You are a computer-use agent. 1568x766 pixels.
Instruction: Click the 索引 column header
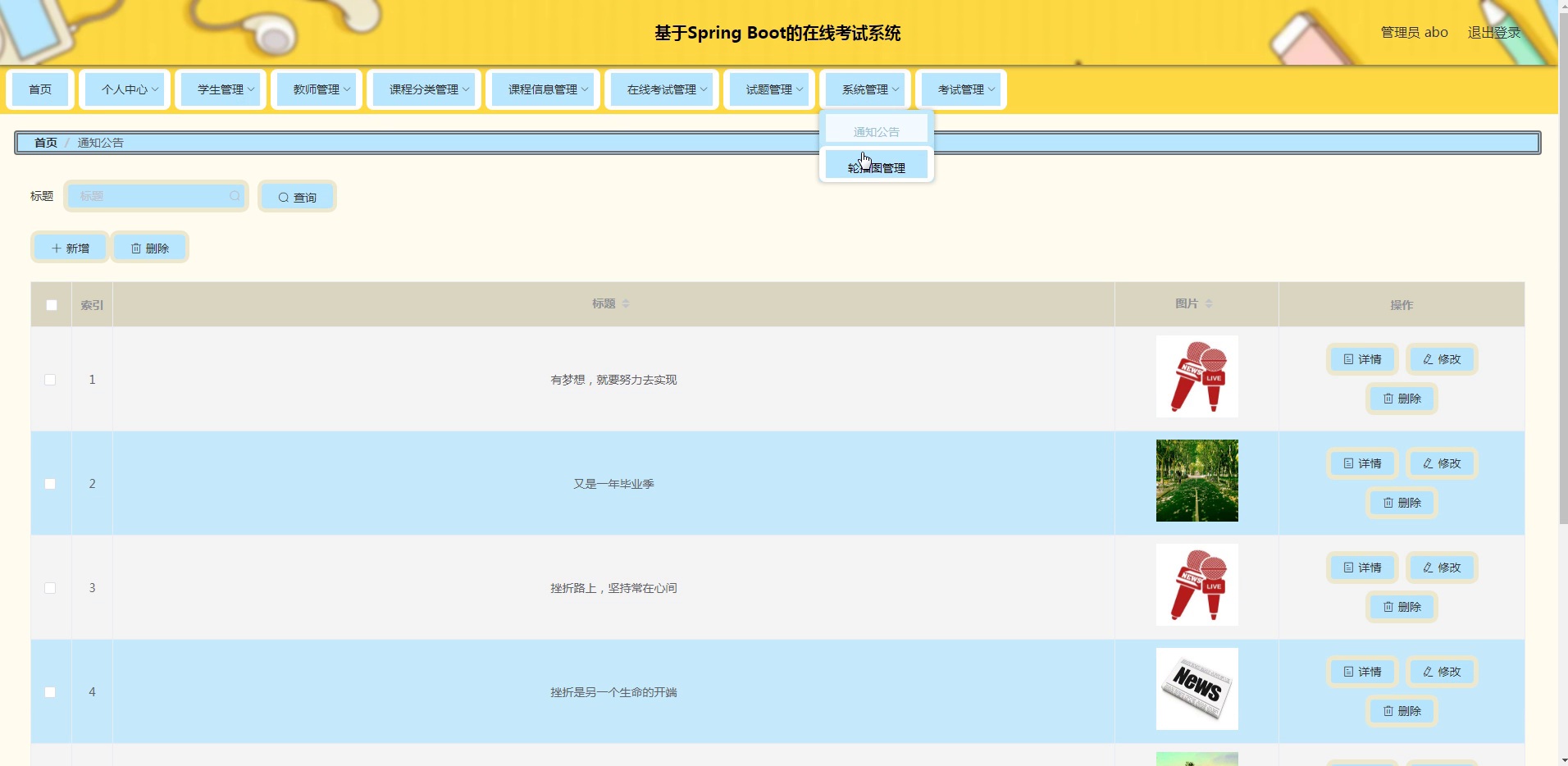tap(92, 305)
